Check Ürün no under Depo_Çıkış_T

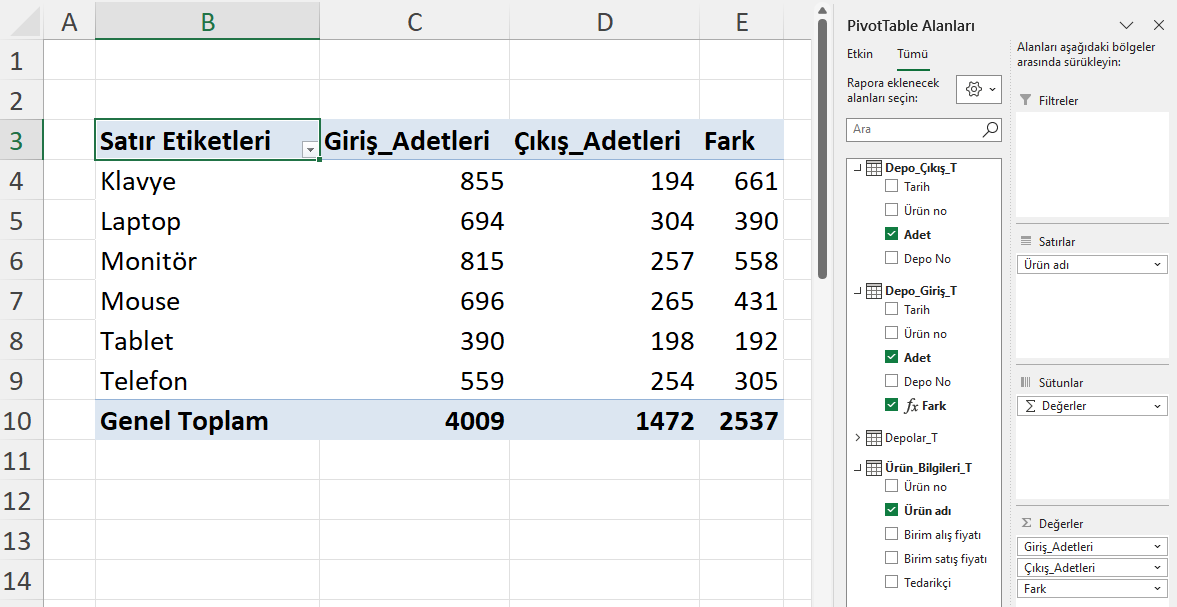[x=892, y=210]
